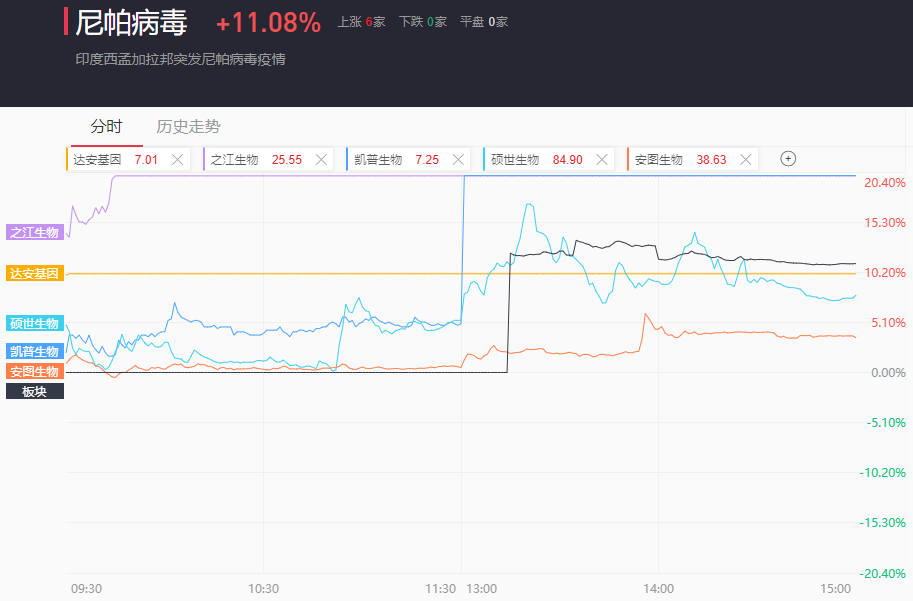Screen dimensions: 913x601
Task: Toggle the 硕世生物 line label
Action: (35, 323)
